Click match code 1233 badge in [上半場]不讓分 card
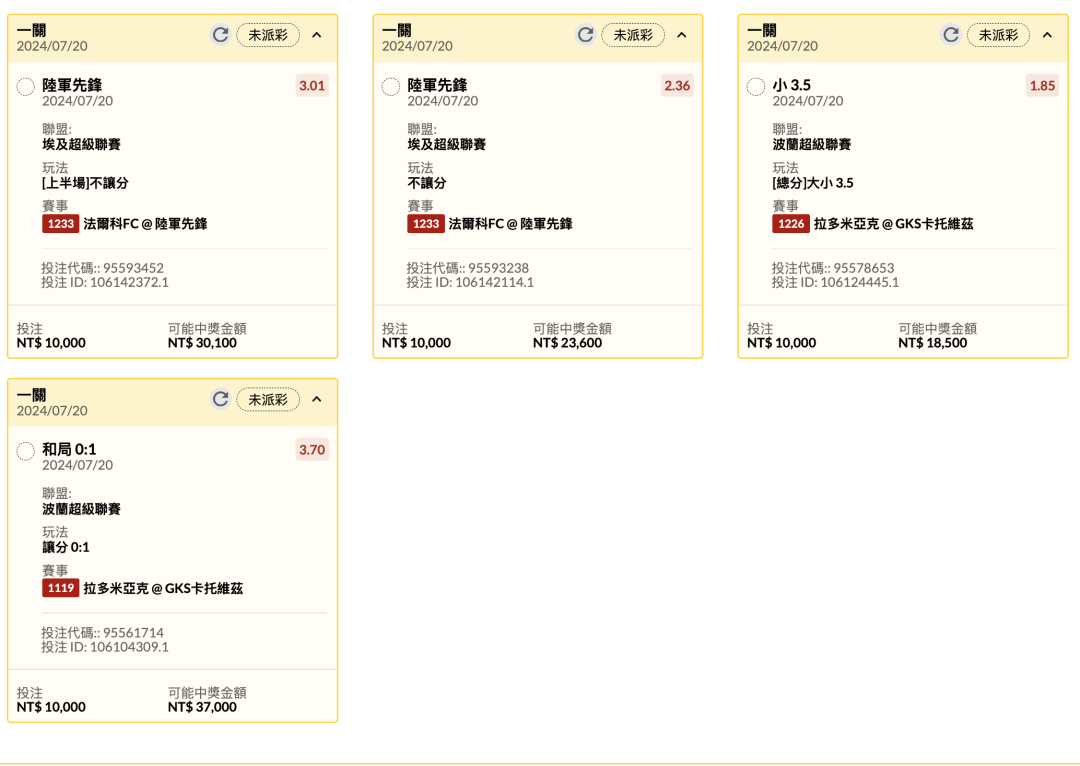 click(60, 224)
